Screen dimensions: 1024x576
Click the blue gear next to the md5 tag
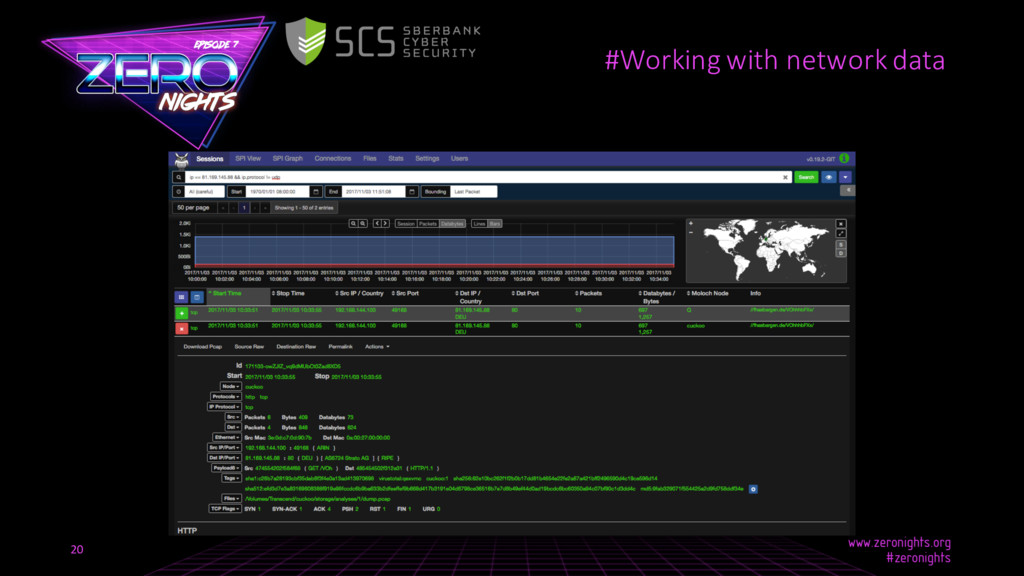coord(753,489)
